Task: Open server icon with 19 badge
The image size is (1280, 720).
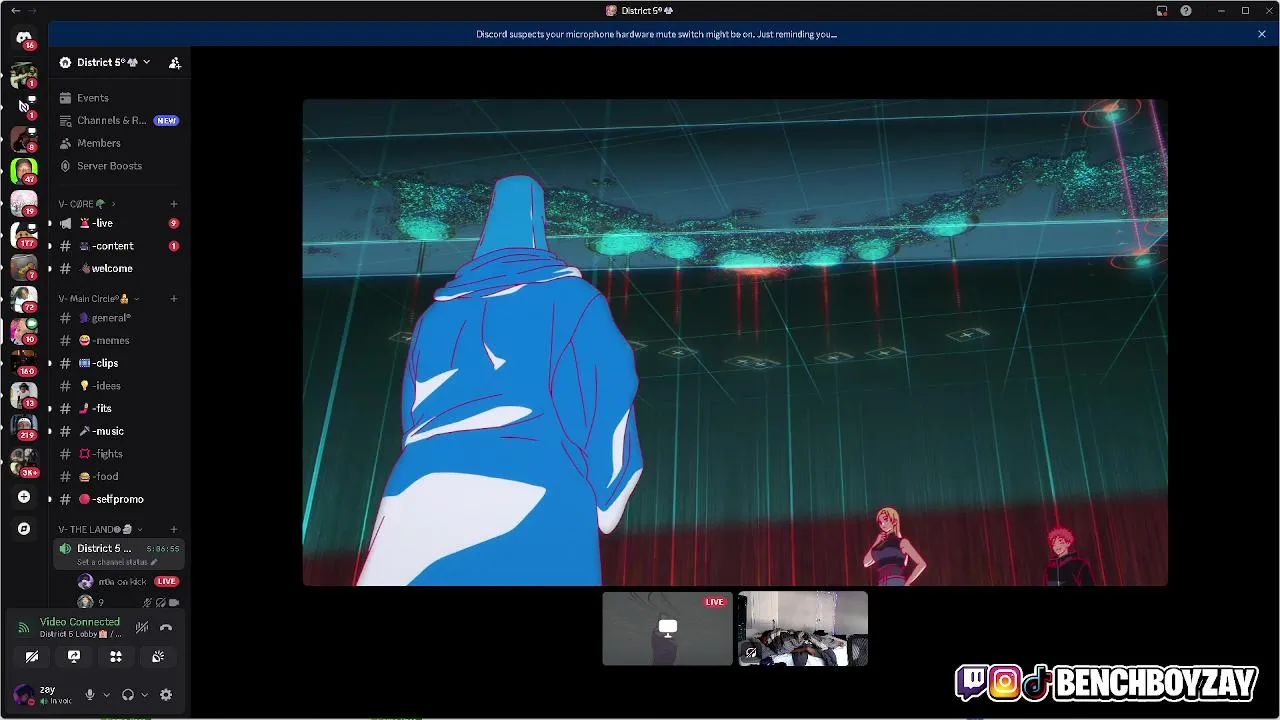Action: (24, 204)
